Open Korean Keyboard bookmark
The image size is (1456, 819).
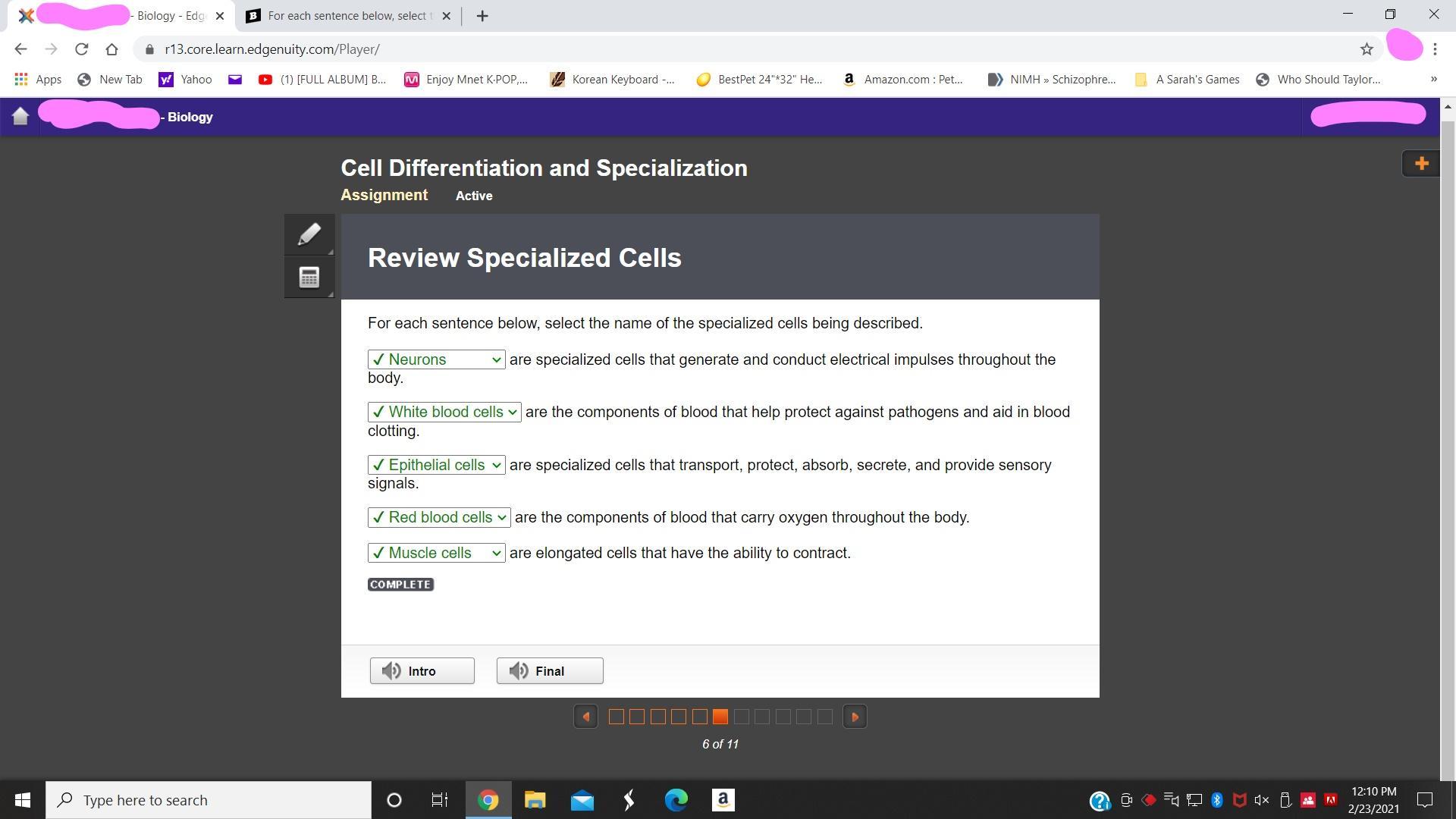613,80
